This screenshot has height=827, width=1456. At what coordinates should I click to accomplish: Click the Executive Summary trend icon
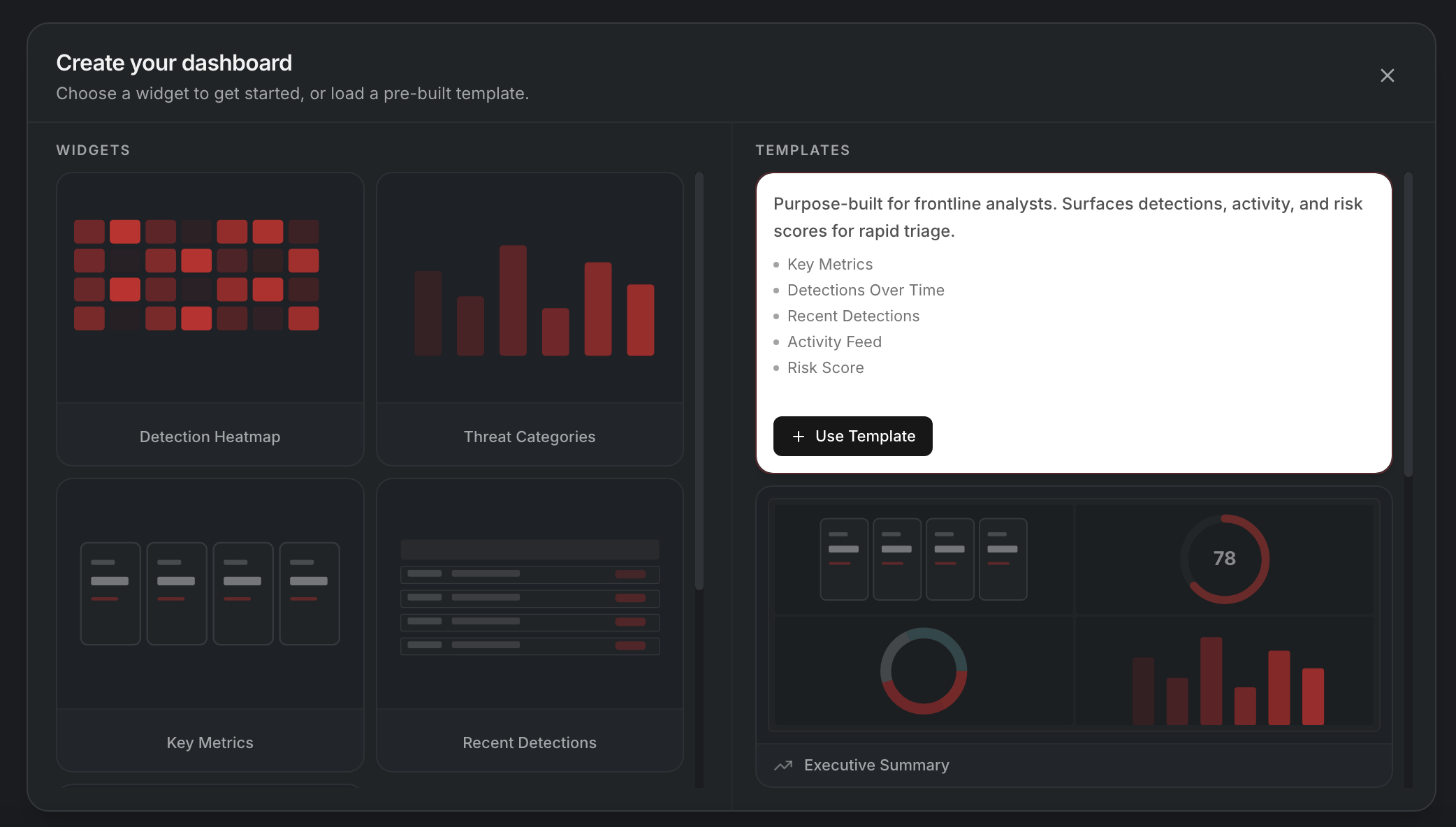(783, 766)
